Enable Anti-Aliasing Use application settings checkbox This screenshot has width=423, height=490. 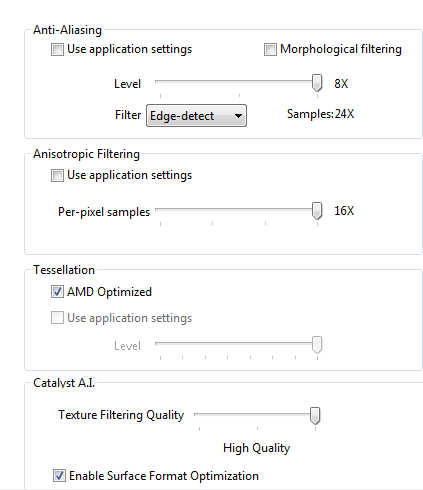pos(57,50)
